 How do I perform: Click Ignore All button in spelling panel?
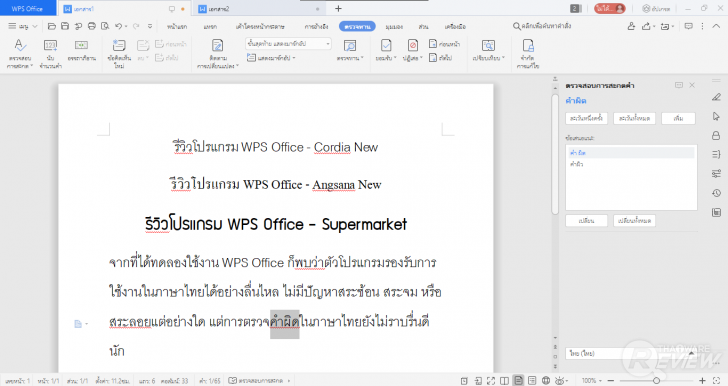pos(634,118)
